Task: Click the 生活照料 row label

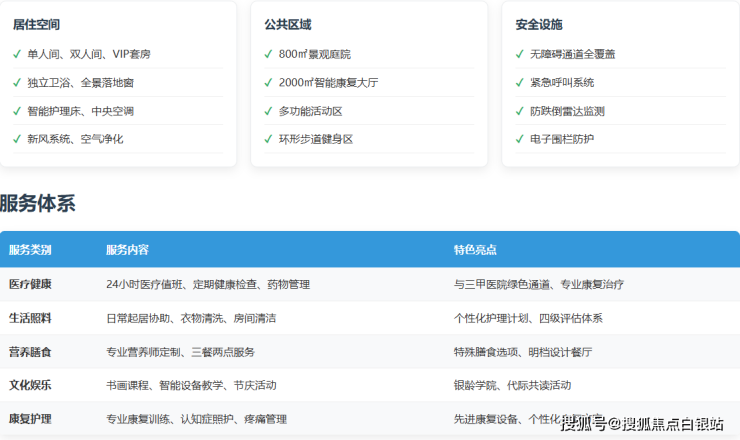Action: pos(30,318)
